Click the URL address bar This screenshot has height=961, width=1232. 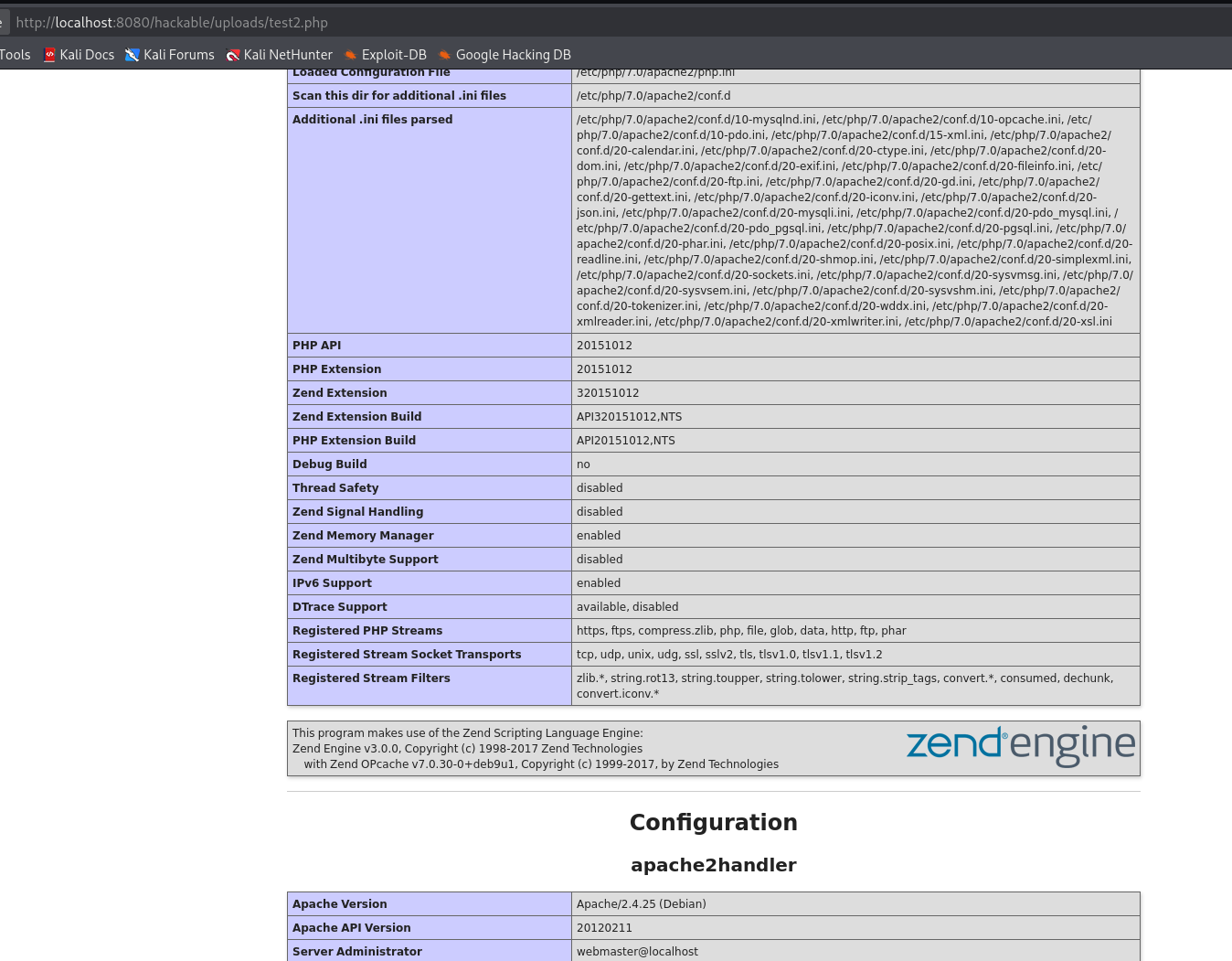tap(621, 22)
